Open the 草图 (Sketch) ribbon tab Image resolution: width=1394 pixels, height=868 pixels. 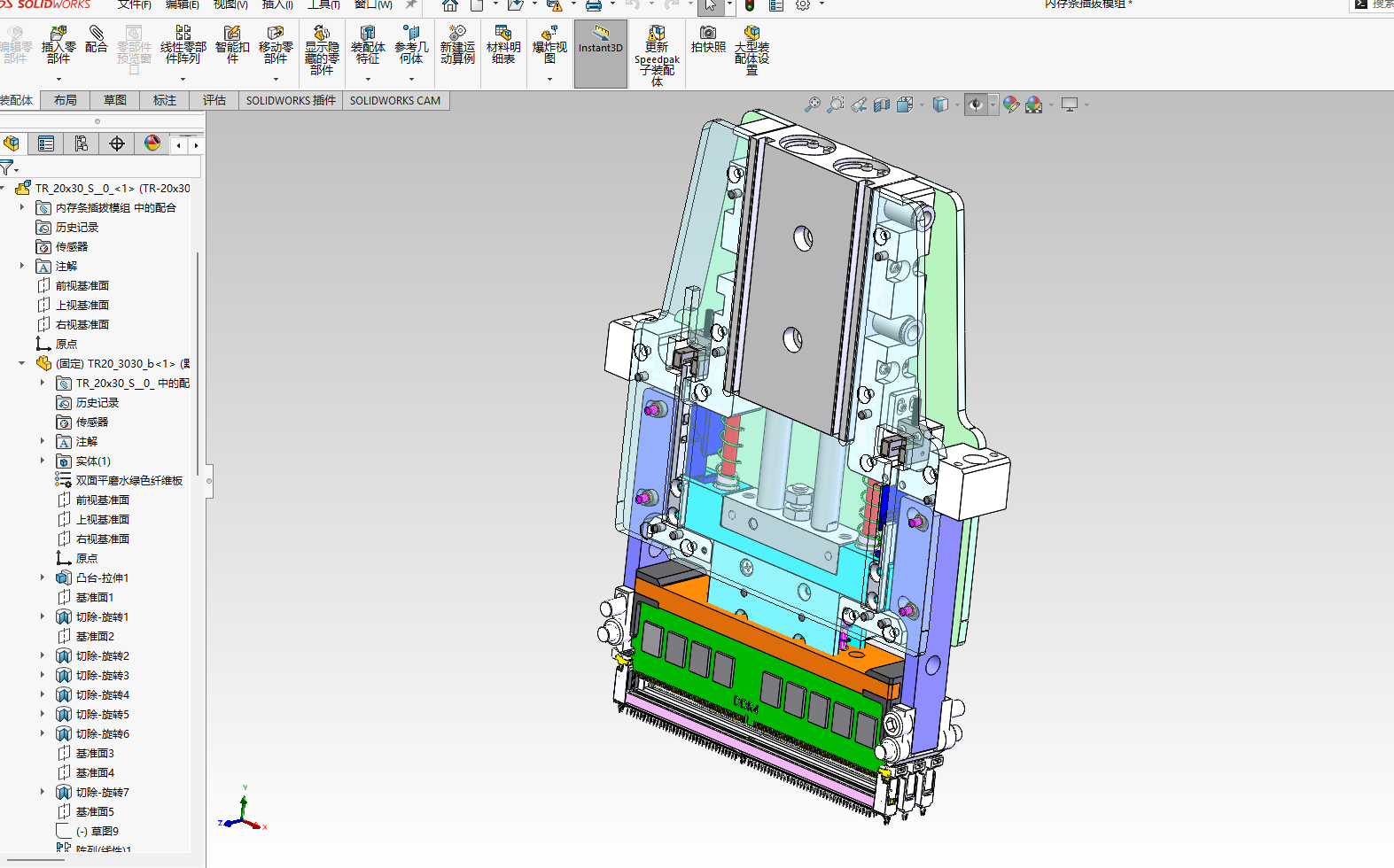coord(115,100)
